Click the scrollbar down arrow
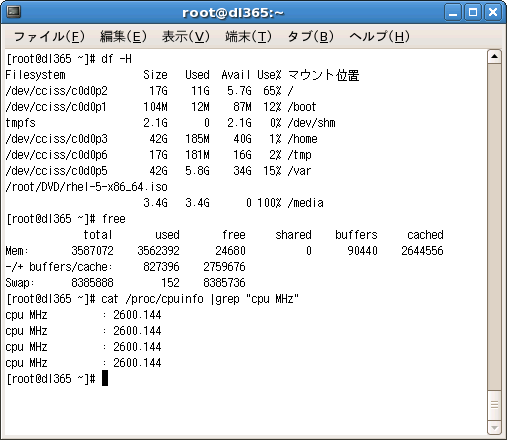 494,428
